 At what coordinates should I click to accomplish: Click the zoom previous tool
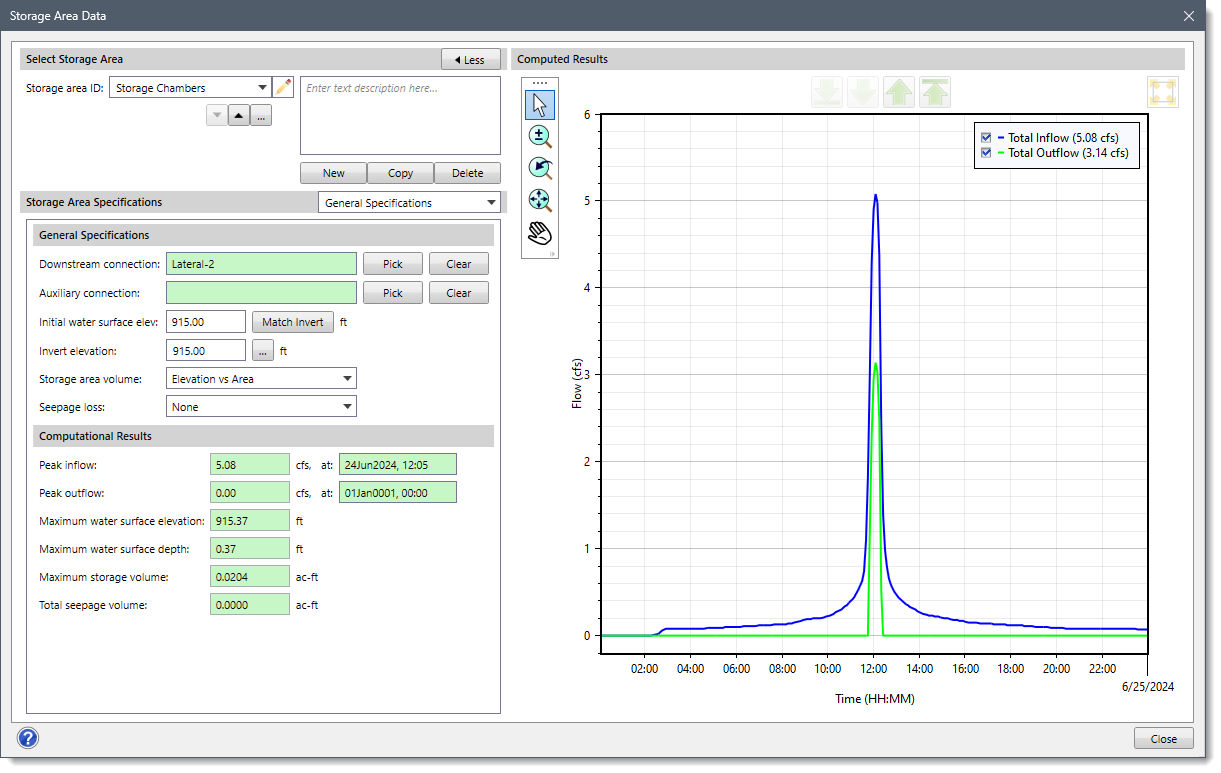click(540, 168)
